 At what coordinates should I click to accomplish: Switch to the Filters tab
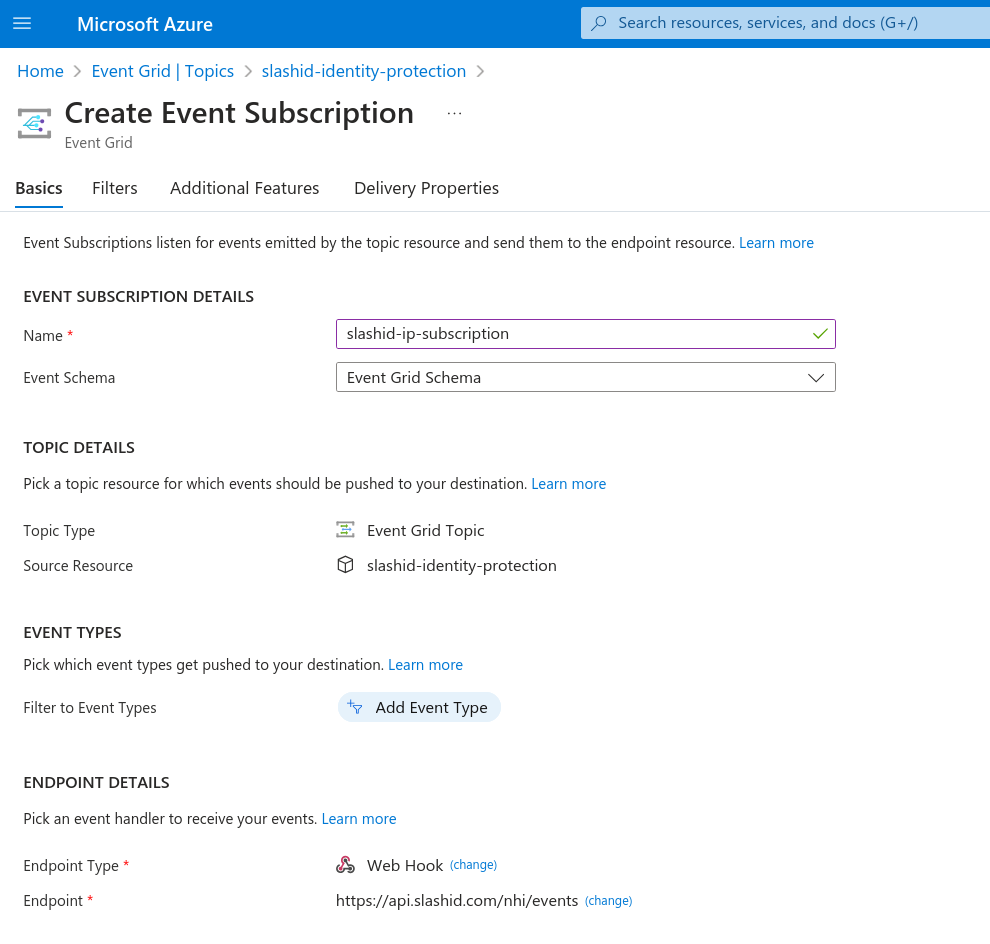tap(114, 188)
